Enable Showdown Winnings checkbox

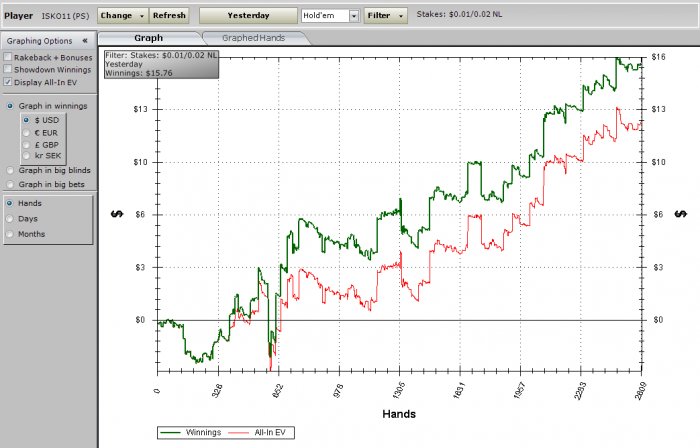pos(8,69)
